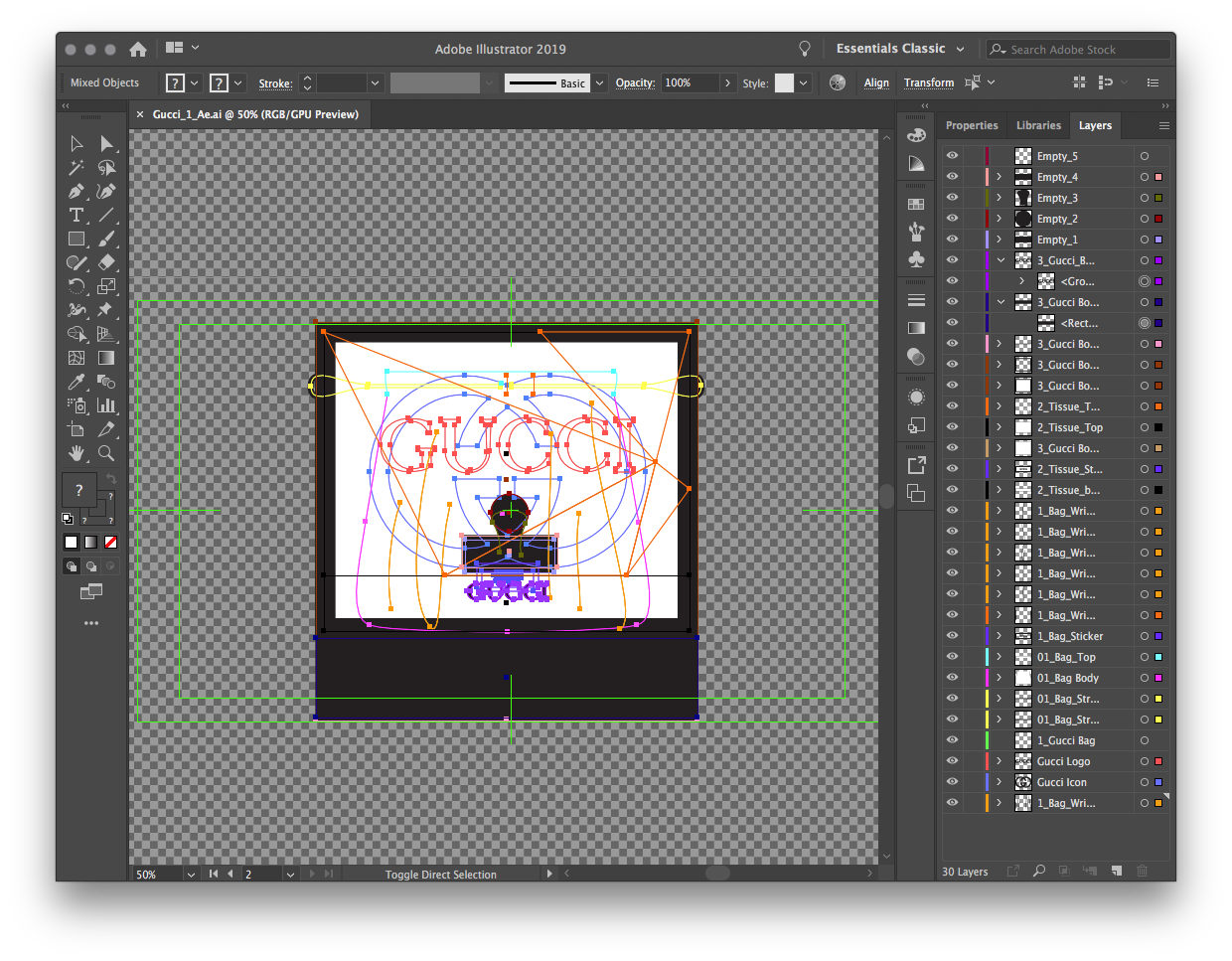Open the stroke weight dropdown
Viewport: 1232px width, 961px height.
click(x=375, y=83)
